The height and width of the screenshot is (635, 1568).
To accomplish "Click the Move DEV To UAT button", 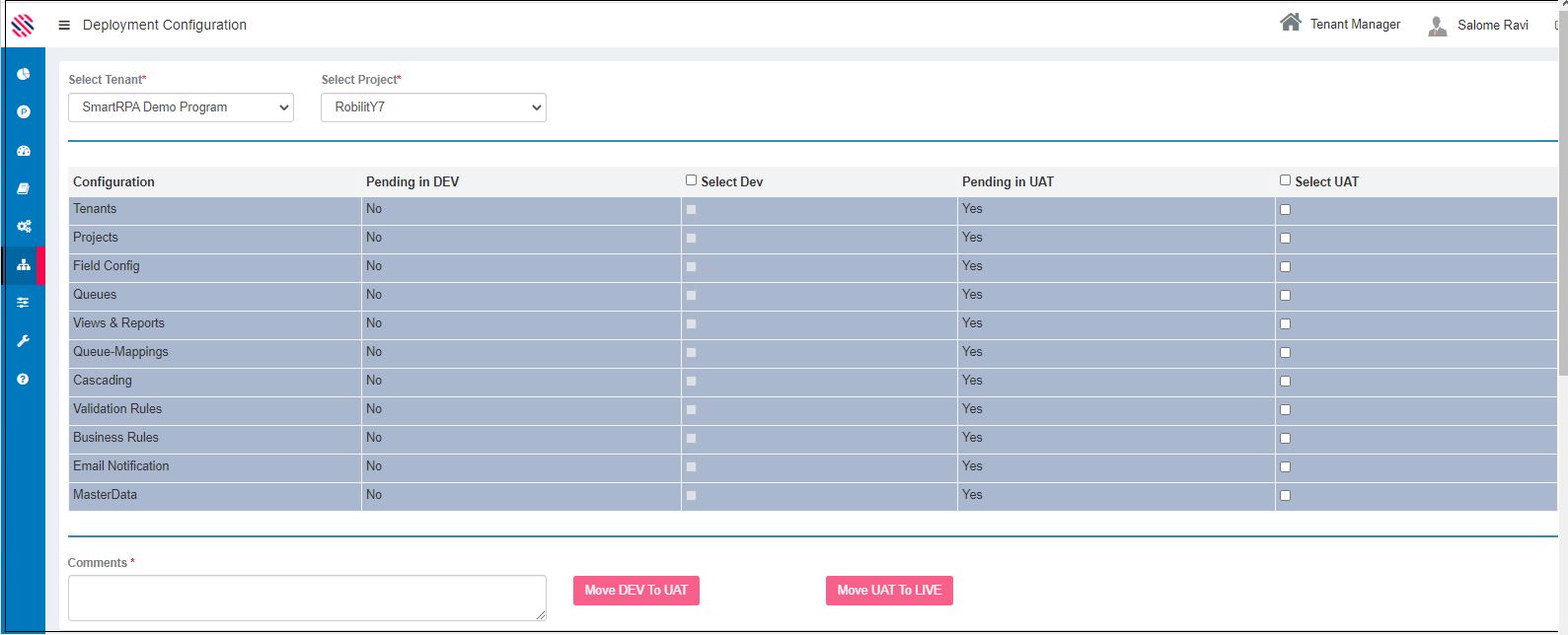I will tap(635, 591).
